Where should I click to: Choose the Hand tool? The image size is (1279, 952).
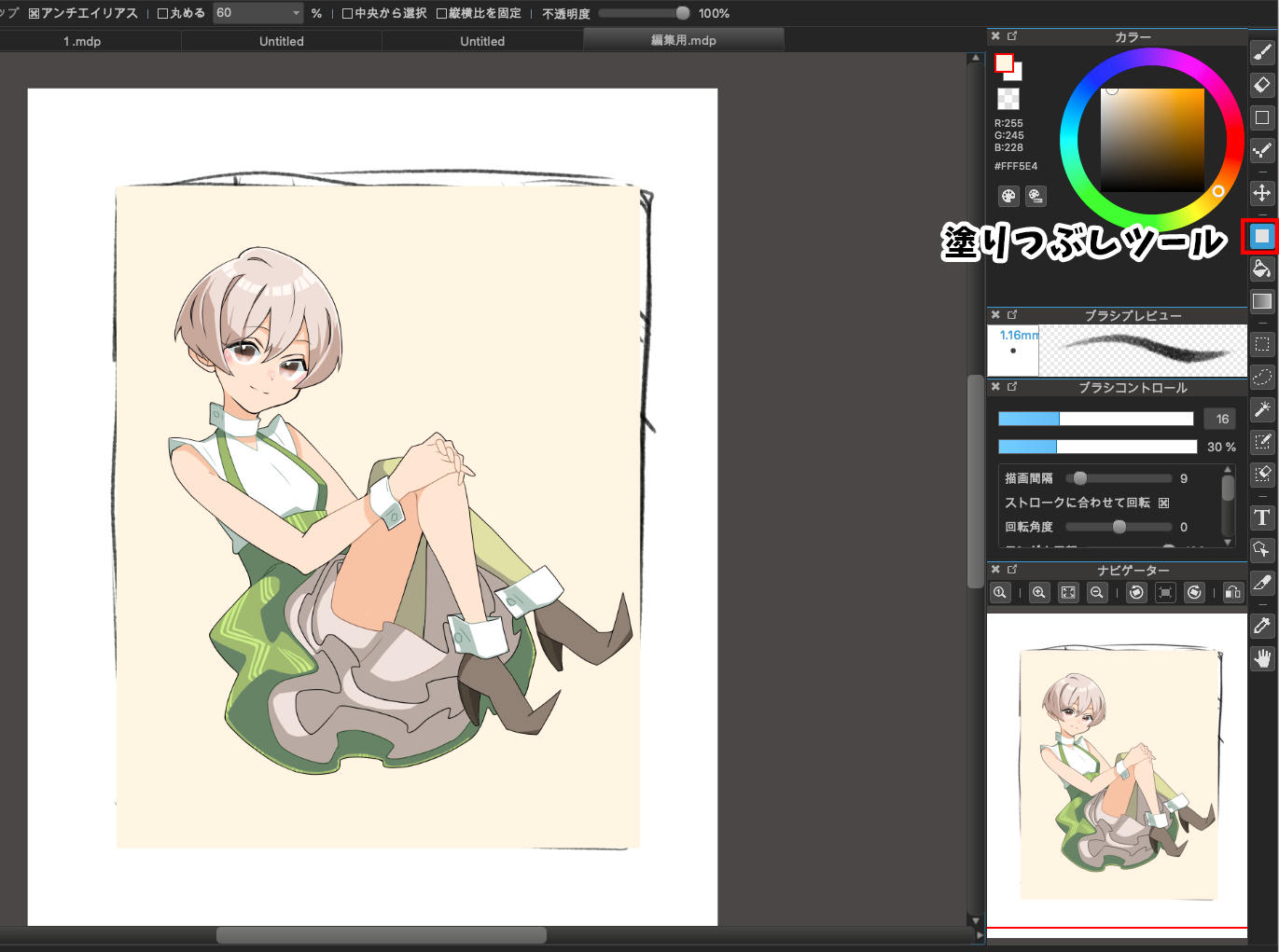[x=1261, y=659]
